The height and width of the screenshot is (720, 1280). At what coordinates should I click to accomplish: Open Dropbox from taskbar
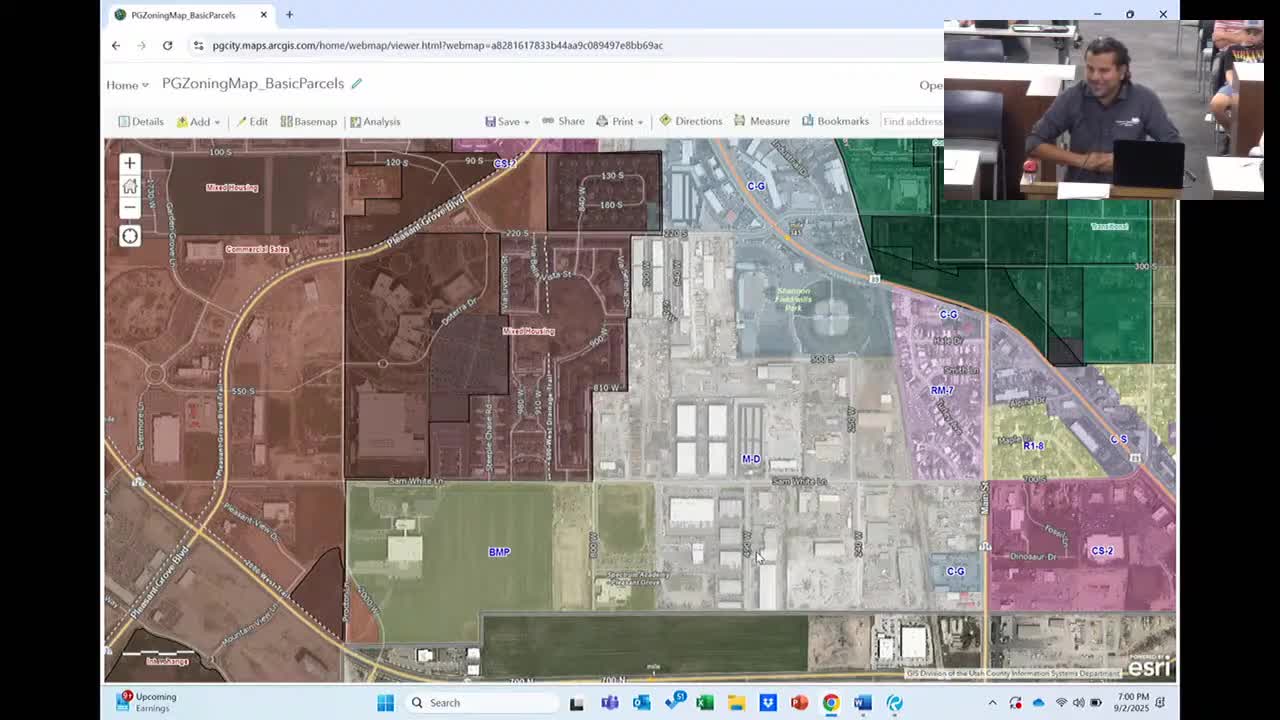(x=768, y=703)
